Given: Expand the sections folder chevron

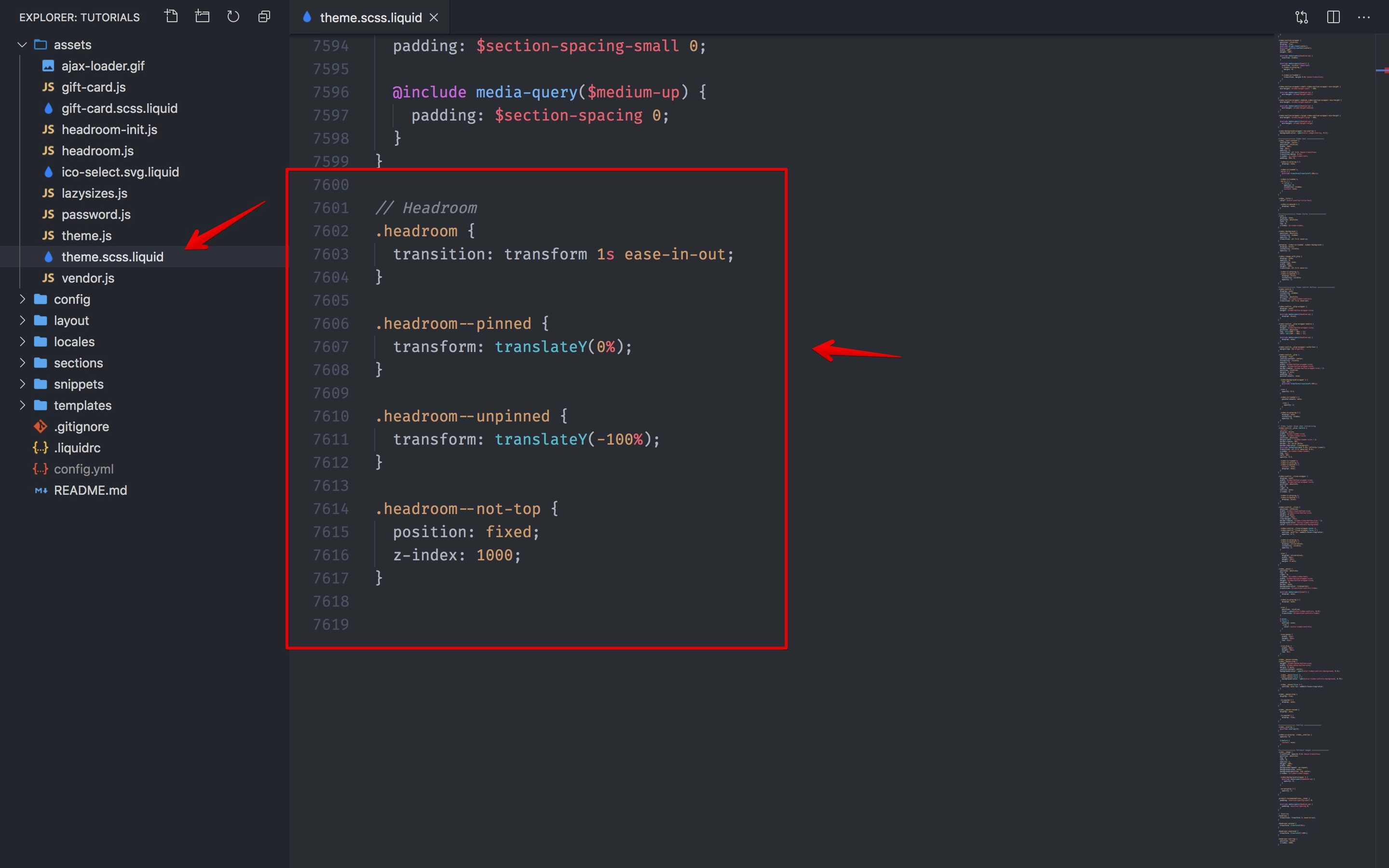Looking at the screenshot, I should pyautogui.click(x=22, y=363).
